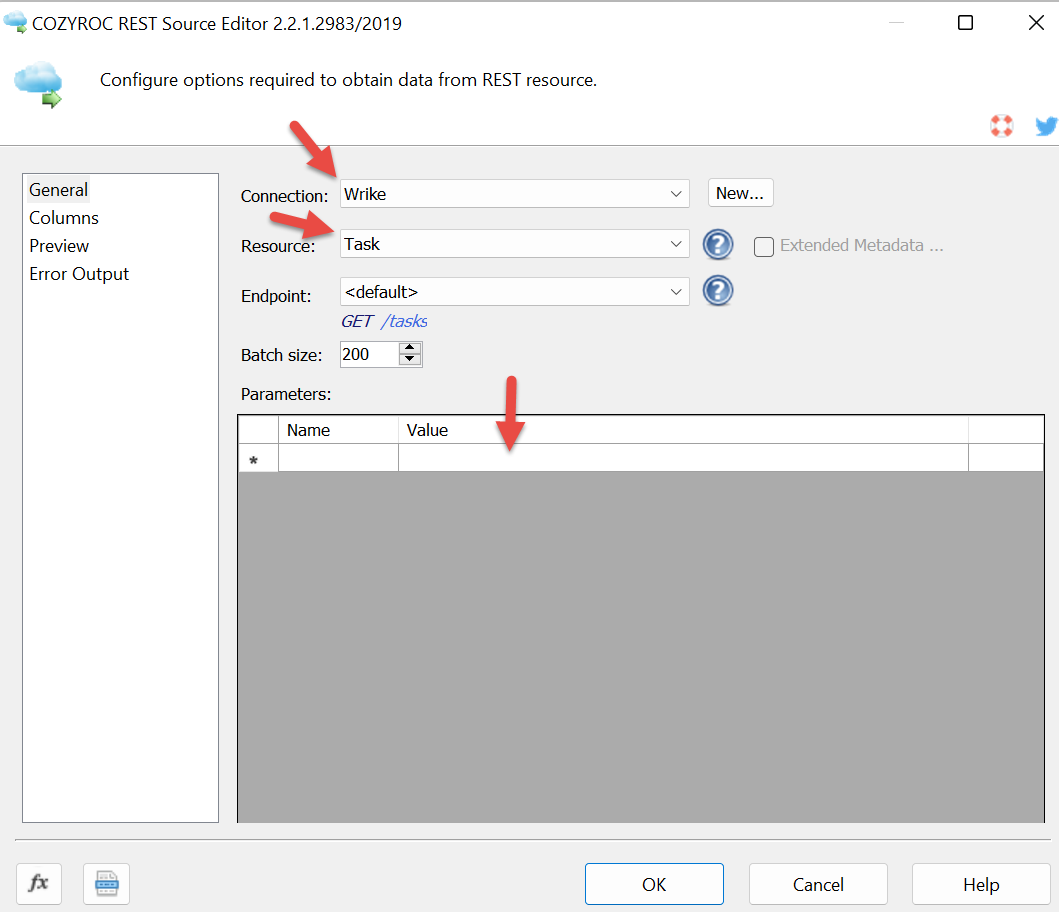This screenshot has width=1059, height=912.
Task: Click the empty parameter Name cell
Action: (x=338, y=459)
